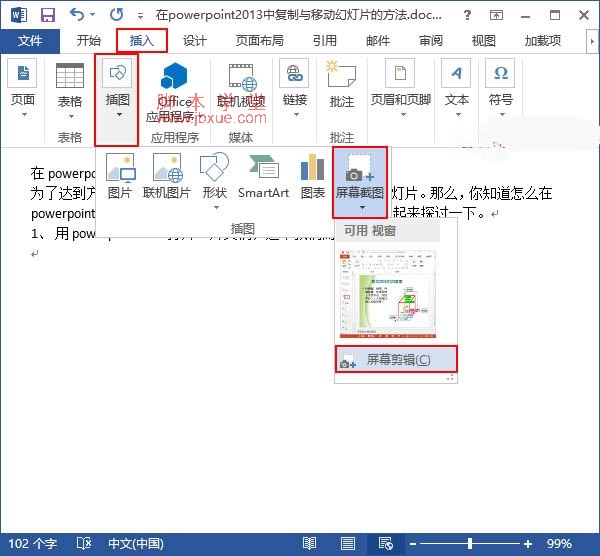Open the 形状 (Shapes) gallery
600x556 pixels.
click(215, 181)
